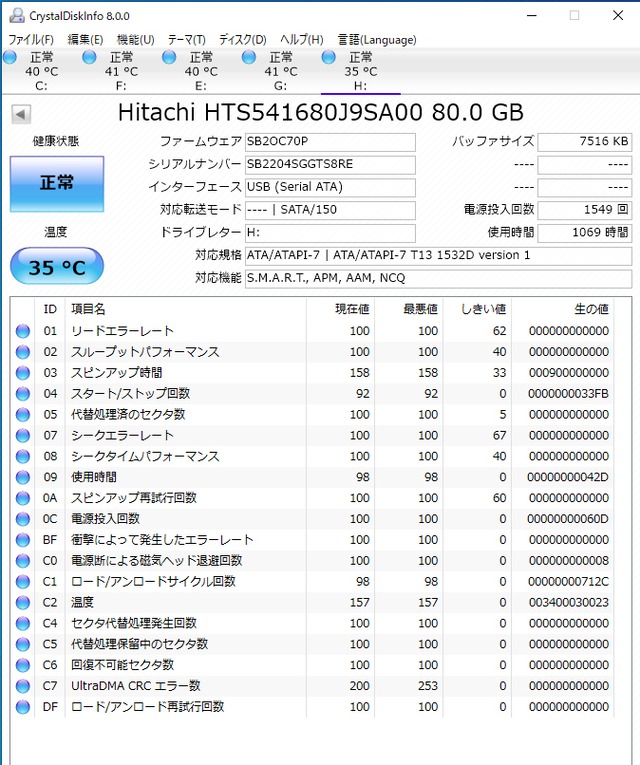Click the status orb for attribute C2 温度
640x765 pixels.
(22, 603)
